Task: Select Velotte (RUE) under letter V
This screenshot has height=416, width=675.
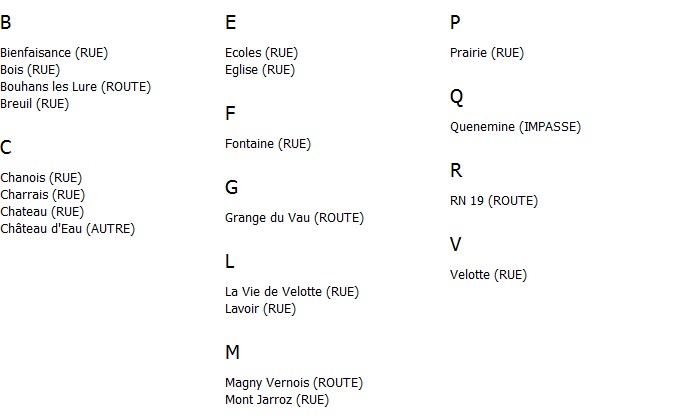Action: pyautogui.click(x=488, y=275)
